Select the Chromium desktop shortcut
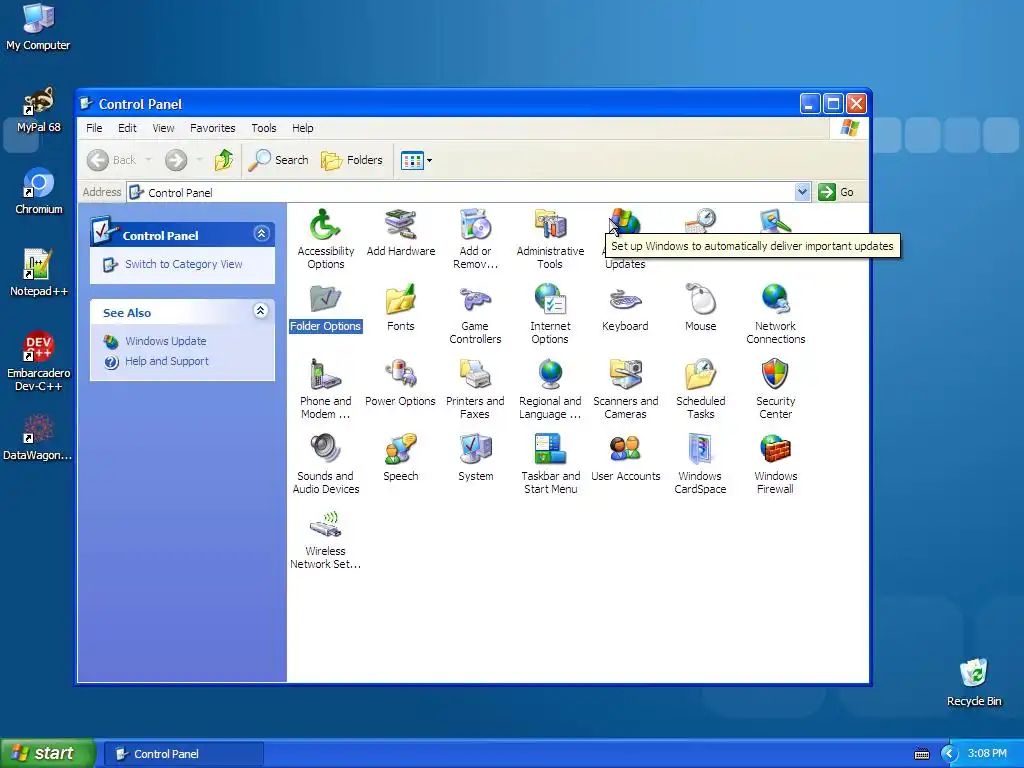This screenshot has width=1024, height=768. click(39, 191)
